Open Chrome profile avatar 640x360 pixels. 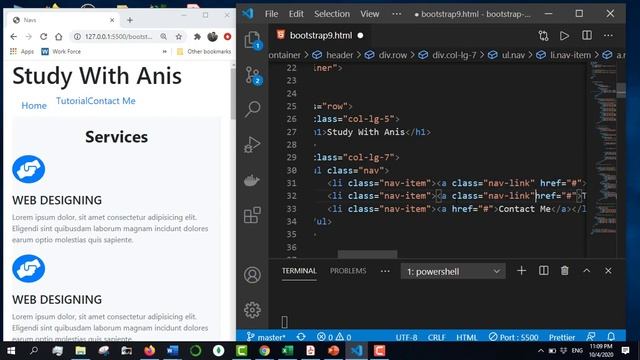click(x=212, y=37)
